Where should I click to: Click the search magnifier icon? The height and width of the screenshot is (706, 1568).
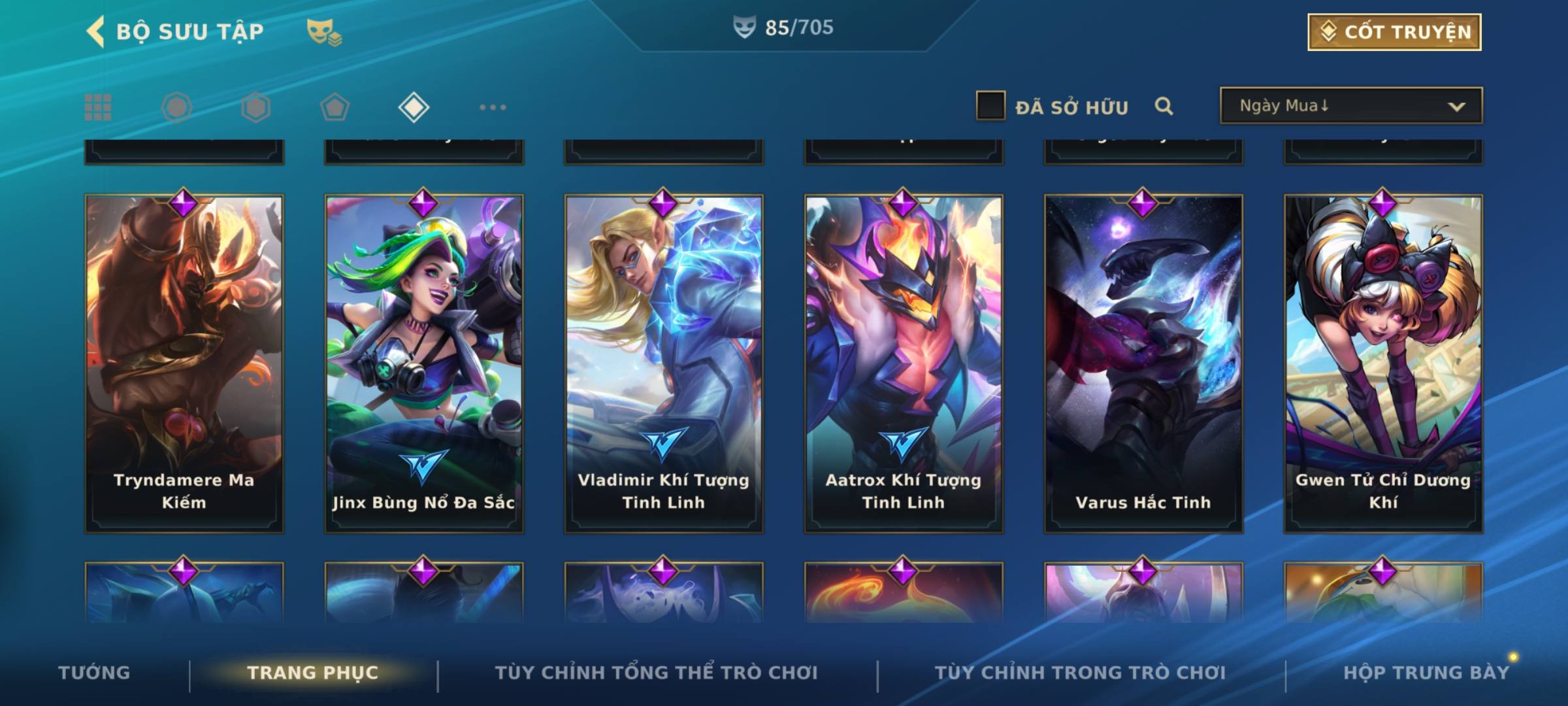[x=1164, y=106]
